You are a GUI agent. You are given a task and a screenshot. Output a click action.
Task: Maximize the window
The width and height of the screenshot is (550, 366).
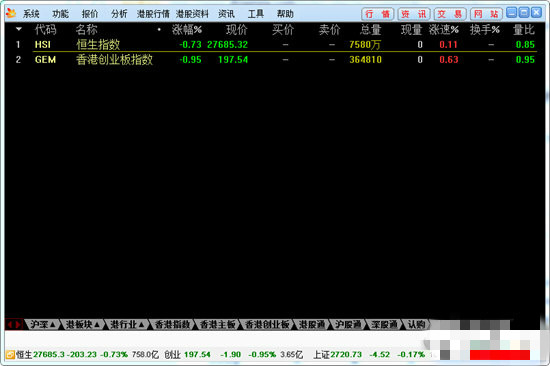[x=524, y=13]
